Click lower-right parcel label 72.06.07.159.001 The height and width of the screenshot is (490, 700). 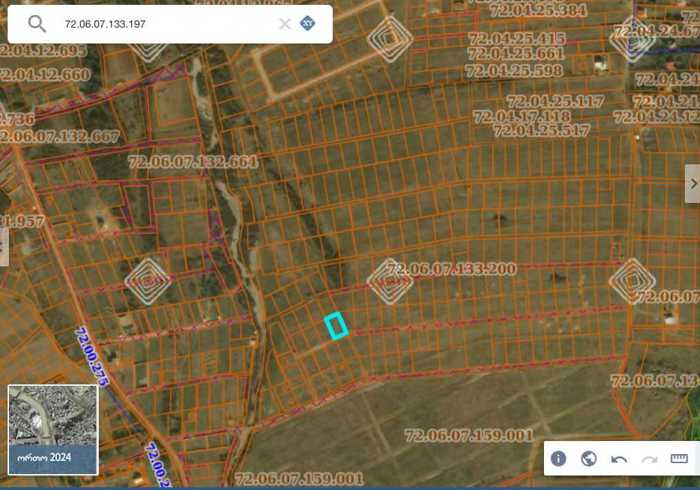tap(469, 435)
